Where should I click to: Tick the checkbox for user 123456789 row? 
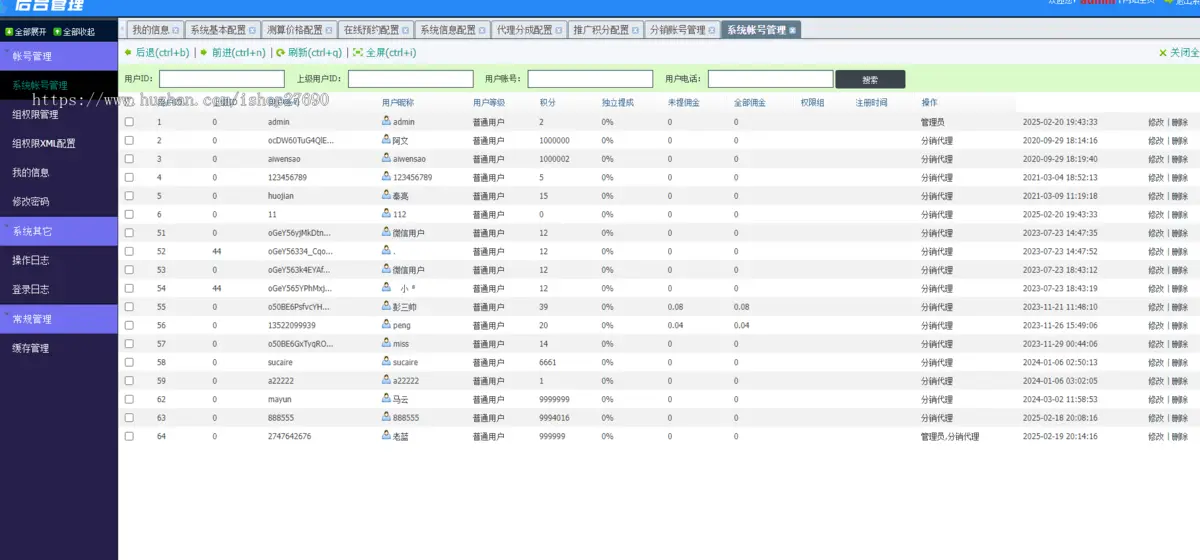pyautogui.click(x=128, y=177)
